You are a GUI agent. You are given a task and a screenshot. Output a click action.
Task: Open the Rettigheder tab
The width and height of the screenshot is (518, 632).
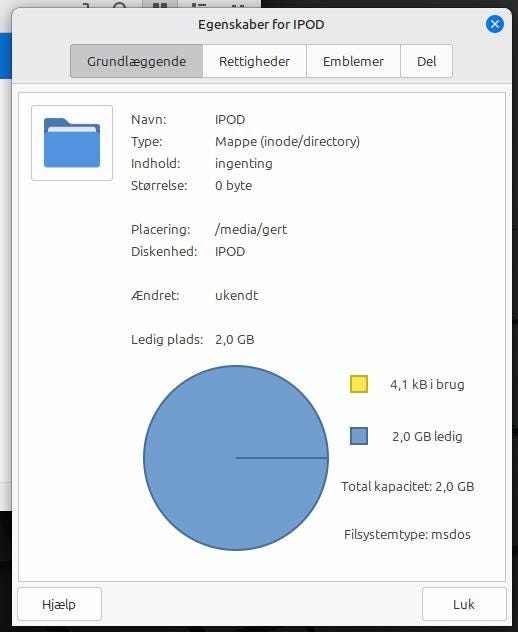point(254,61)
